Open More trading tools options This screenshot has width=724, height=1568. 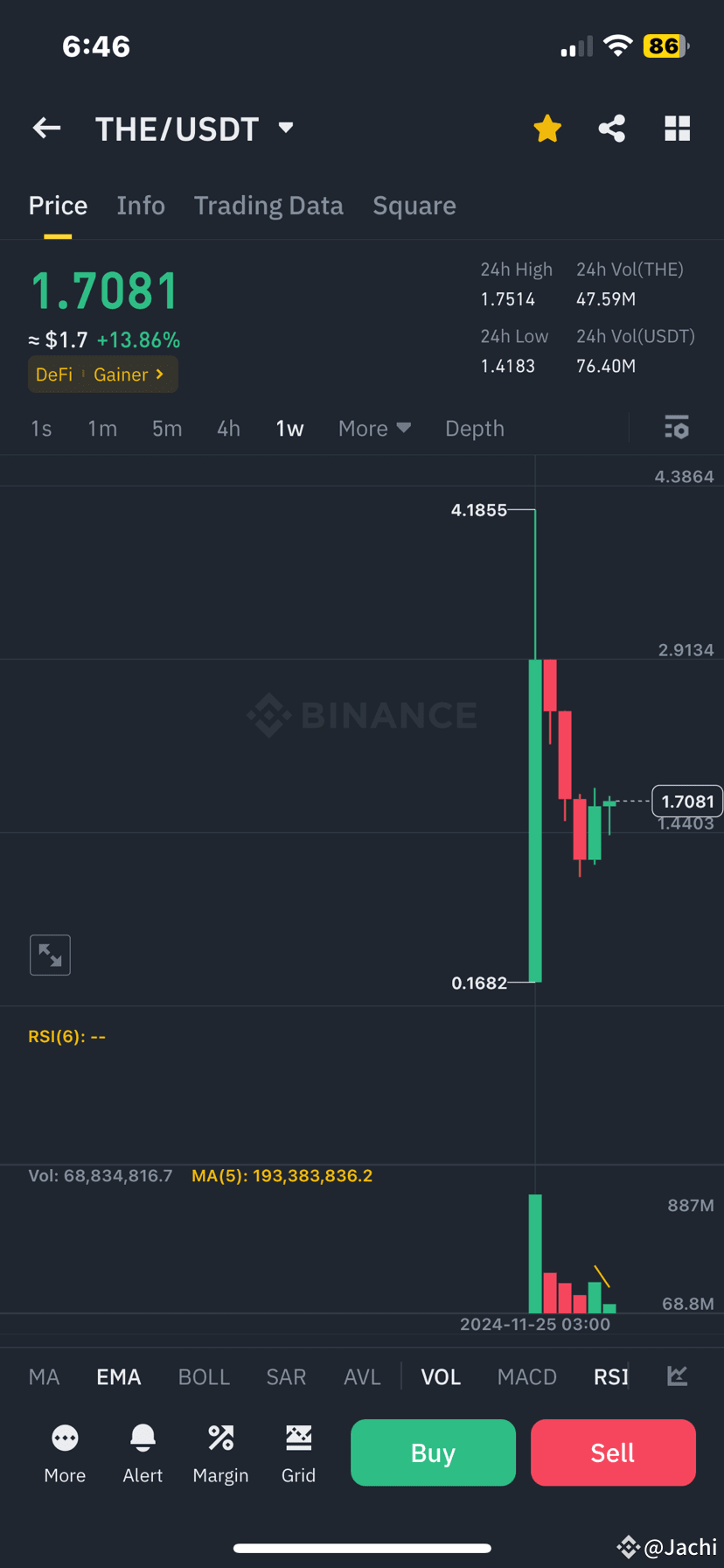point(65,1452)
